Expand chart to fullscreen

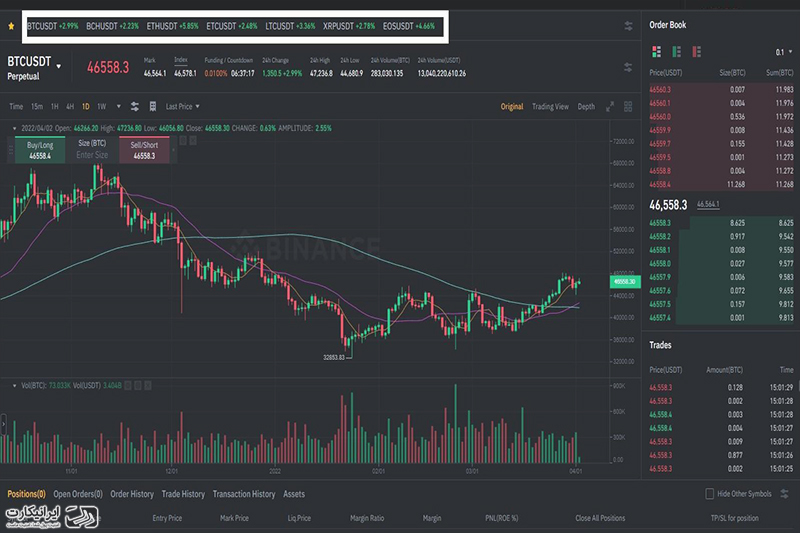(610, 107)
